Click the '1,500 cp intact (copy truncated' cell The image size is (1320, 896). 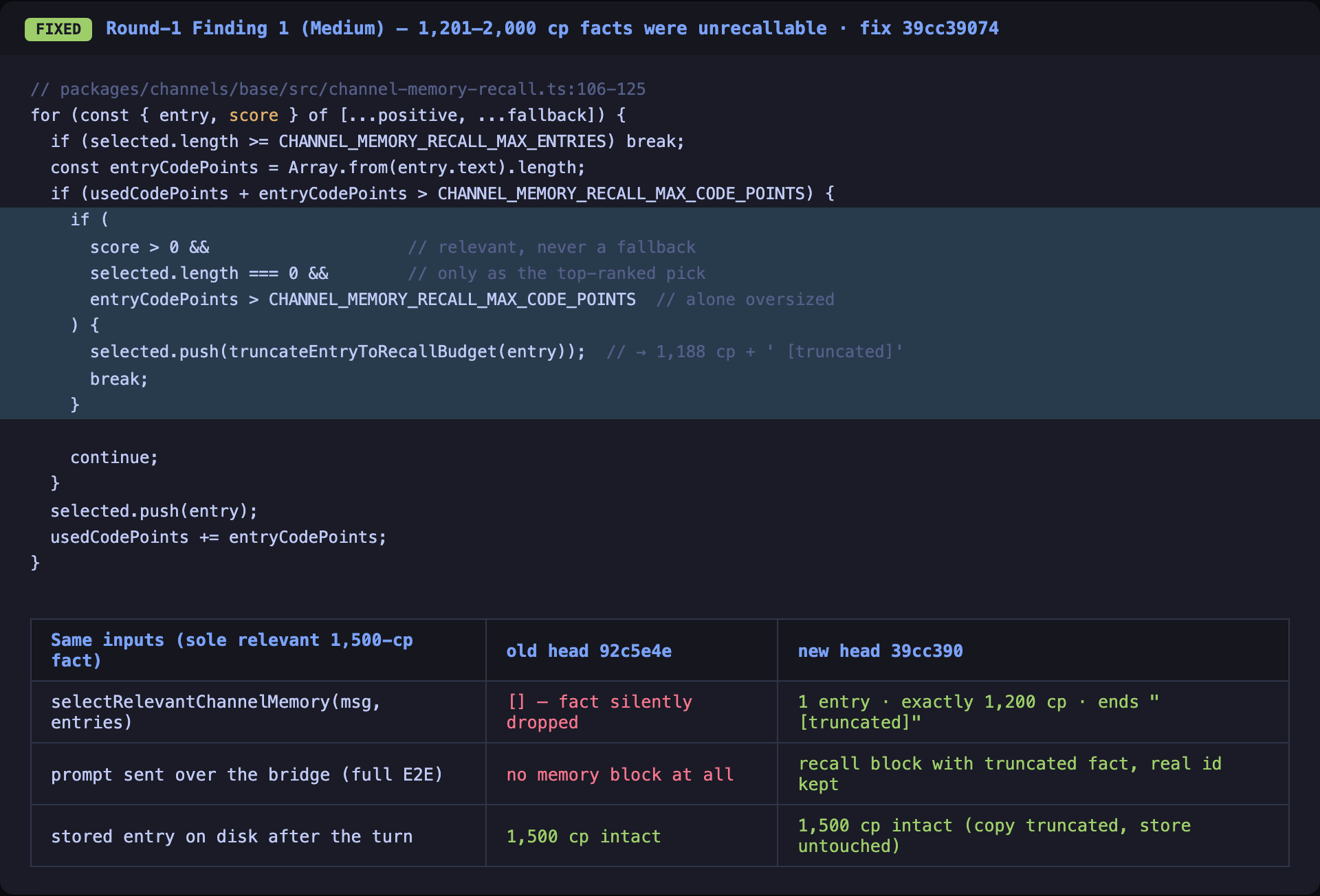coord(1033,836)
